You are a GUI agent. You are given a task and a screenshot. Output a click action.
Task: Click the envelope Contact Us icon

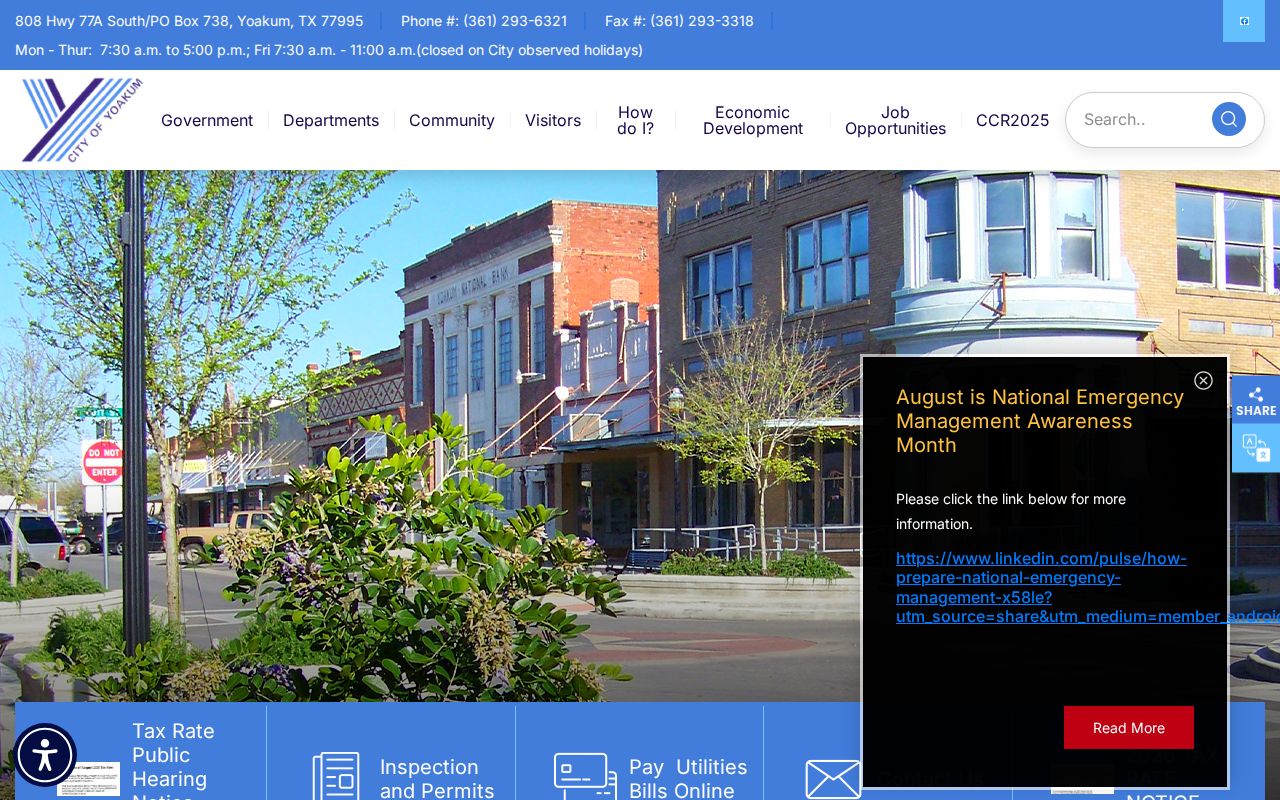[x=833, y=779]
